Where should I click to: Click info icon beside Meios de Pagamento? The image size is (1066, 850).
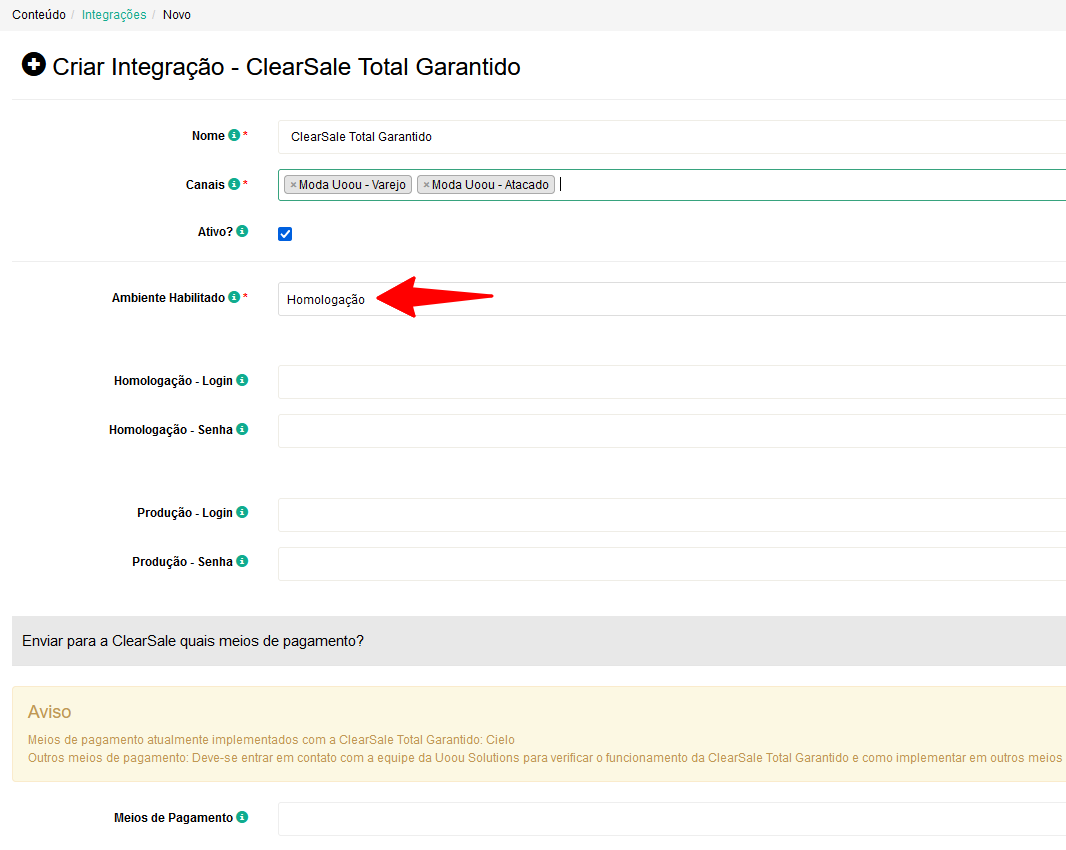click(x=242, y=817)
